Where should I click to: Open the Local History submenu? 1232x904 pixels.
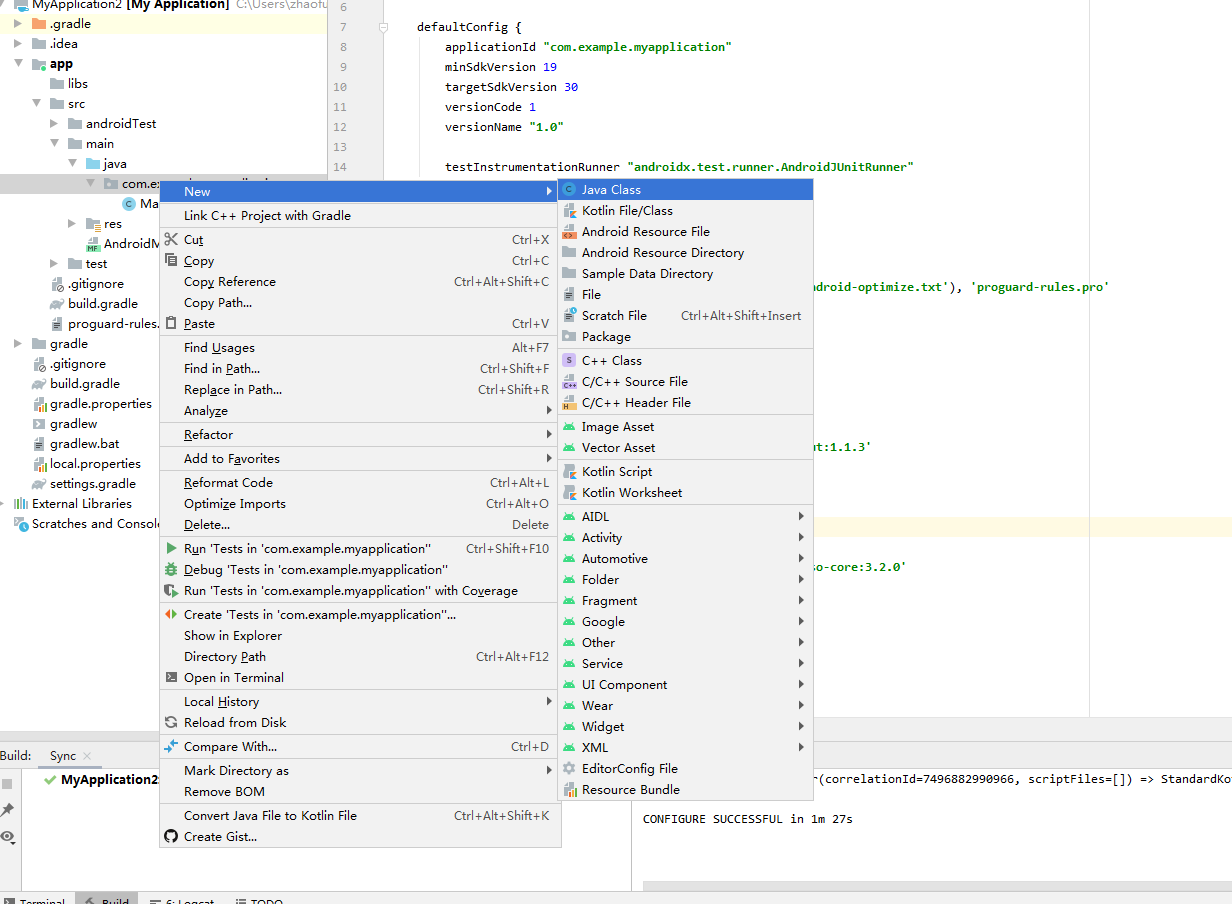pos(360,701)
